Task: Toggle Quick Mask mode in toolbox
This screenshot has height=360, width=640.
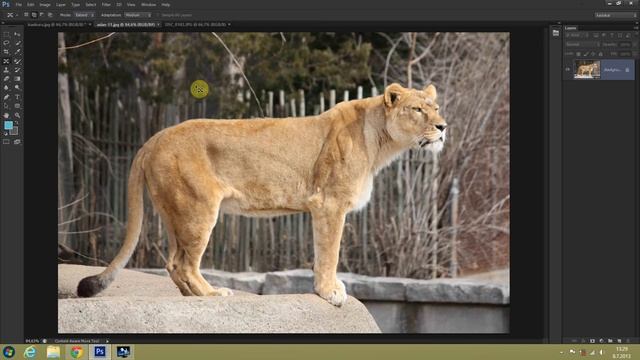Action: click(6, 142)
